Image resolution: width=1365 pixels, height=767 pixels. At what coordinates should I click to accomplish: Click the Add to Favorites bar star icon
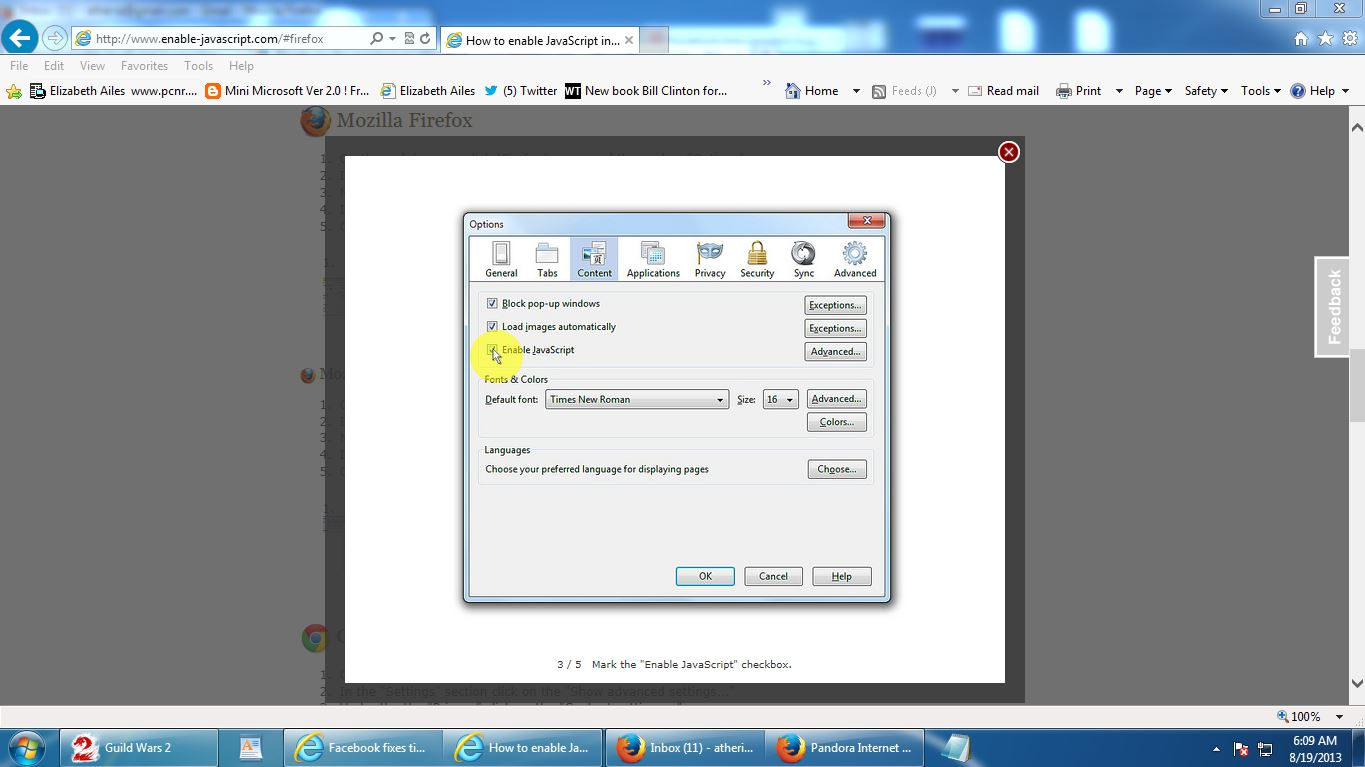(14, 91)
